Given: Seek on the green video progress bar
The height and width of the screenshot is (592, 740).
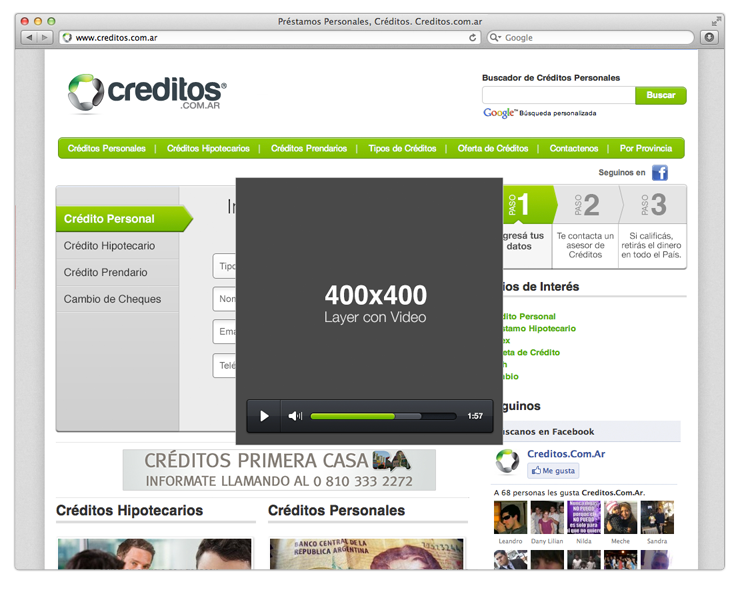Looking at the screenshot, I should tap(383, 416).
